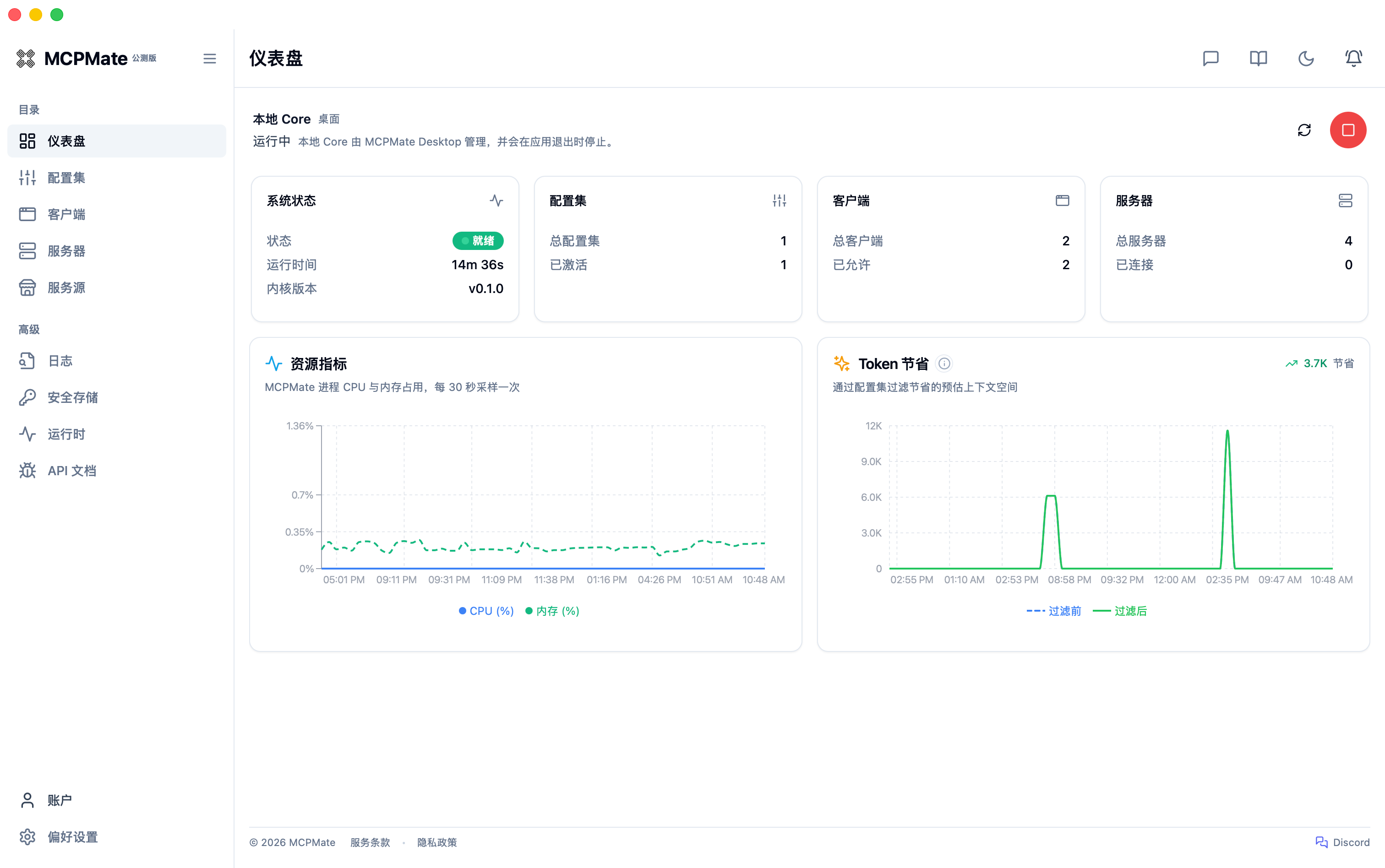Click the store icon beside 服务源
1385x868 pixels.
tap(27, 288)
